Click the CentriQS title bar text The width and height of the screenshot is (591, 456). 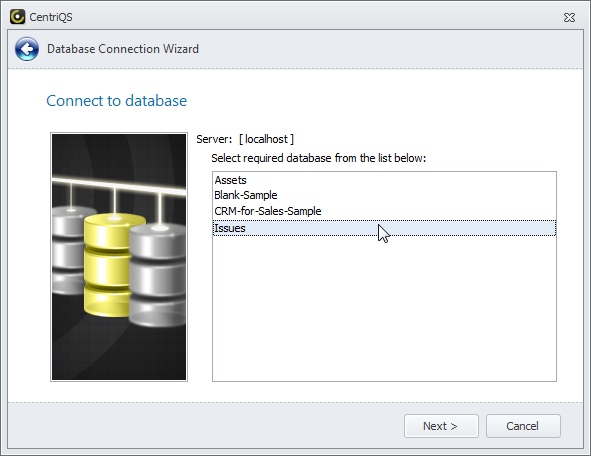[x=51, y=17]
